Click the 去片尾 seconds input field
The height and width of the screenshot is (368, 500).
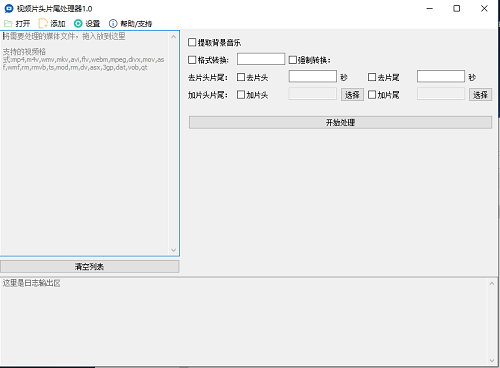coord(441,76)
